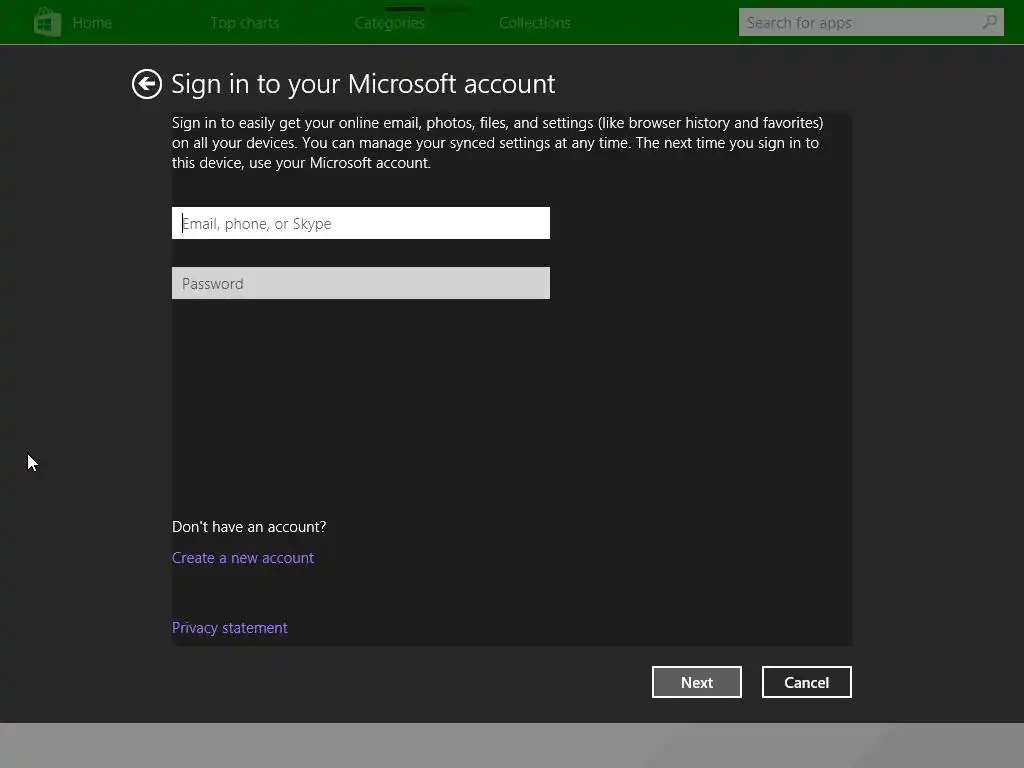
Task: Click the "Sign in to your Microsoft account" heading
Action: (363, 84)
